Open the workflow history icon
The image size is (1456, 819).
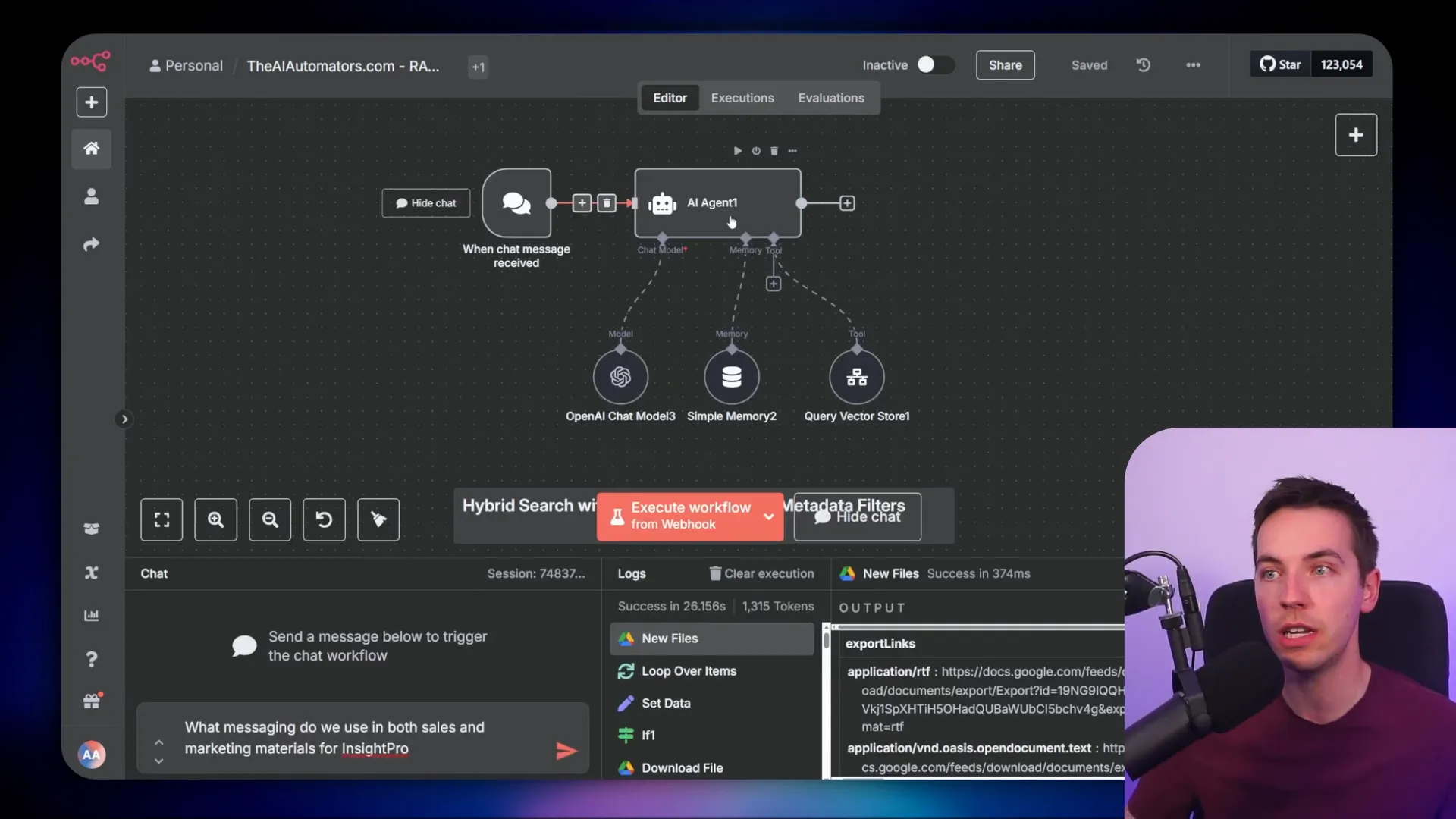pyautogui.click(x=1144, y=65)
